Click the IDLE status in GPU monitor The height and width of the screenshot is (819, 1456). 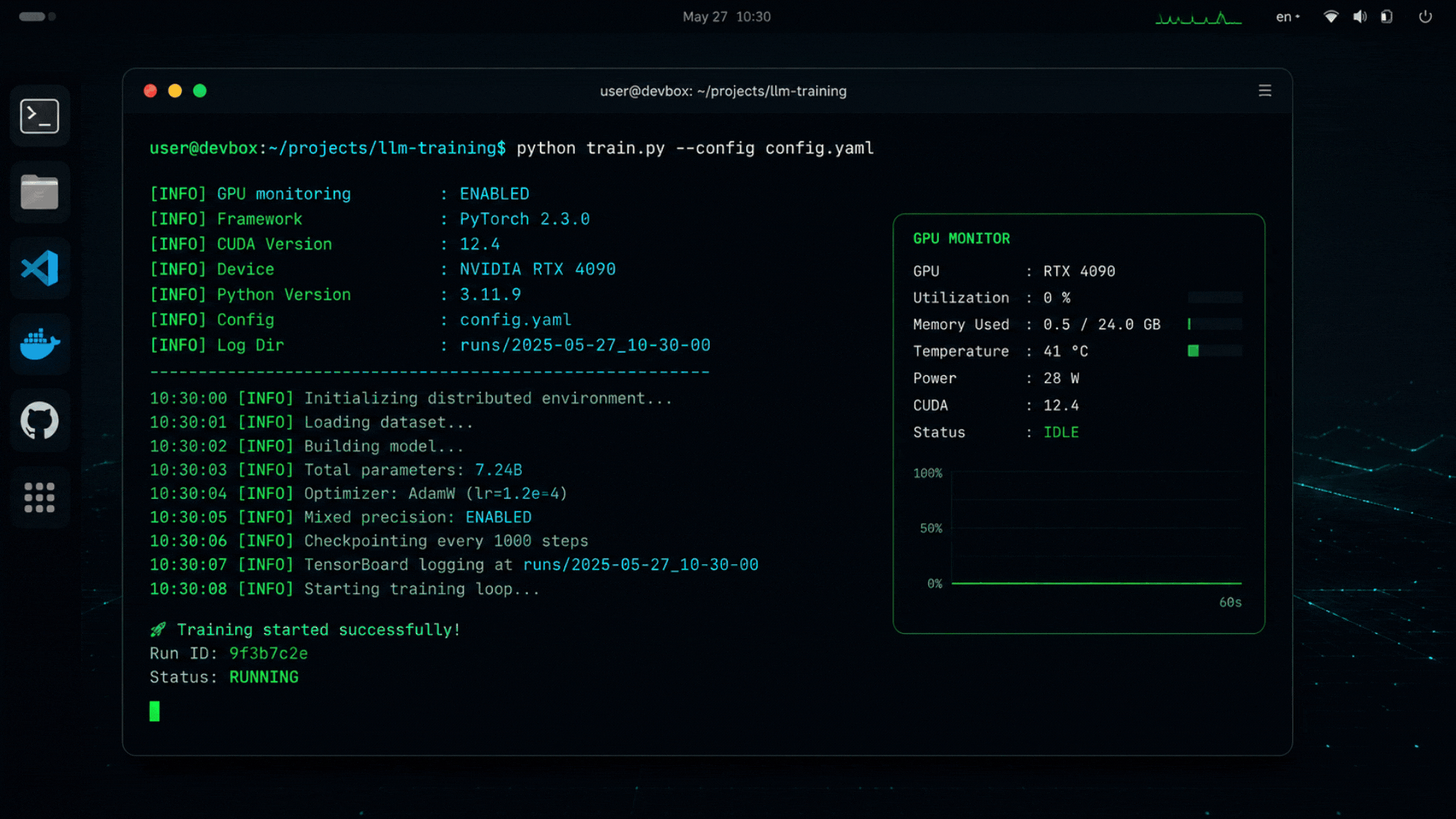click(x=1061, y=432)
